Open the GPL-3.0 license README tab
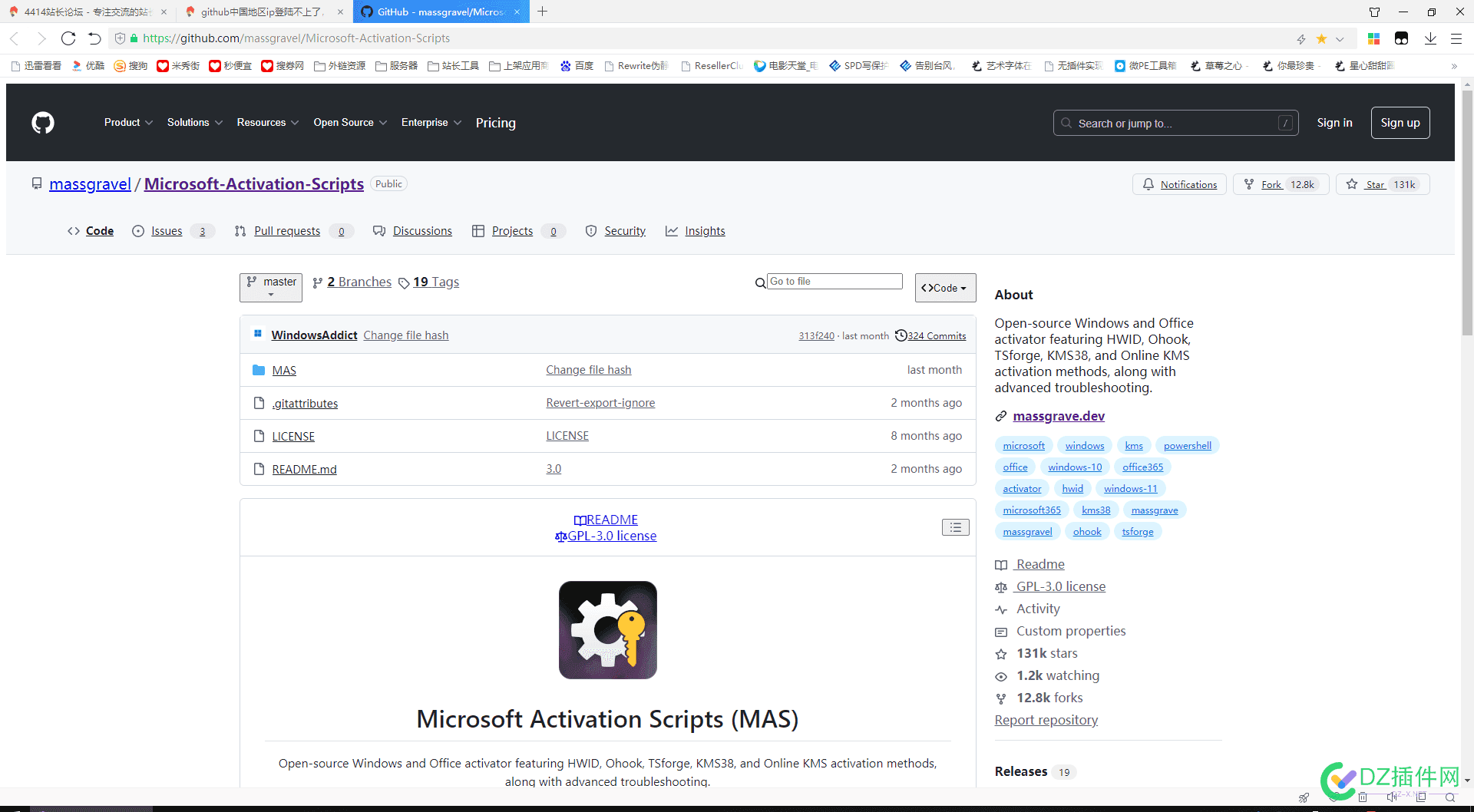The width and height of the screenshot is (1474, 812). point(606,536)
